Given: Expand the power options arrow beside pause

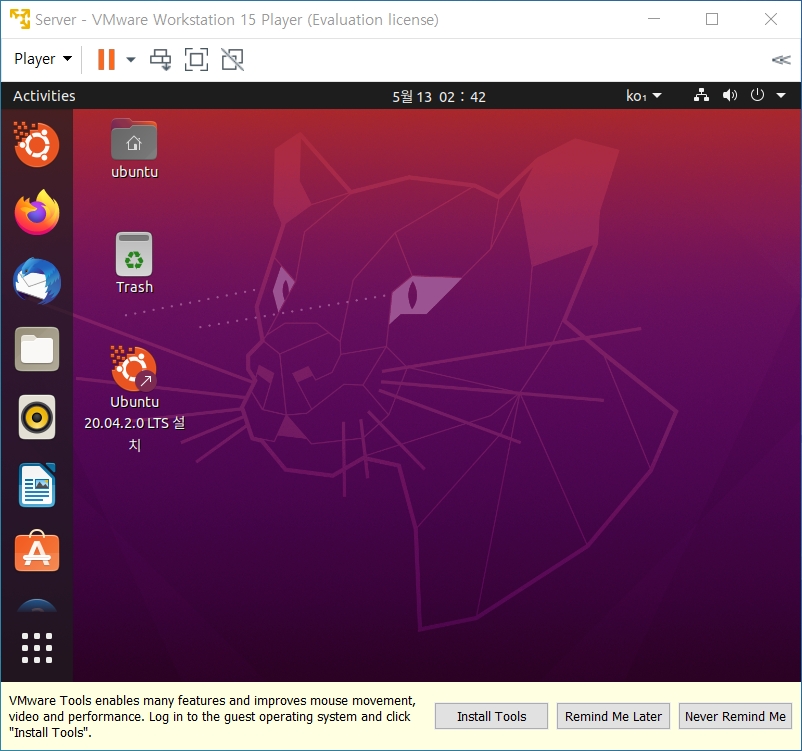Looking at the screenshot, I should pos(131,60).
